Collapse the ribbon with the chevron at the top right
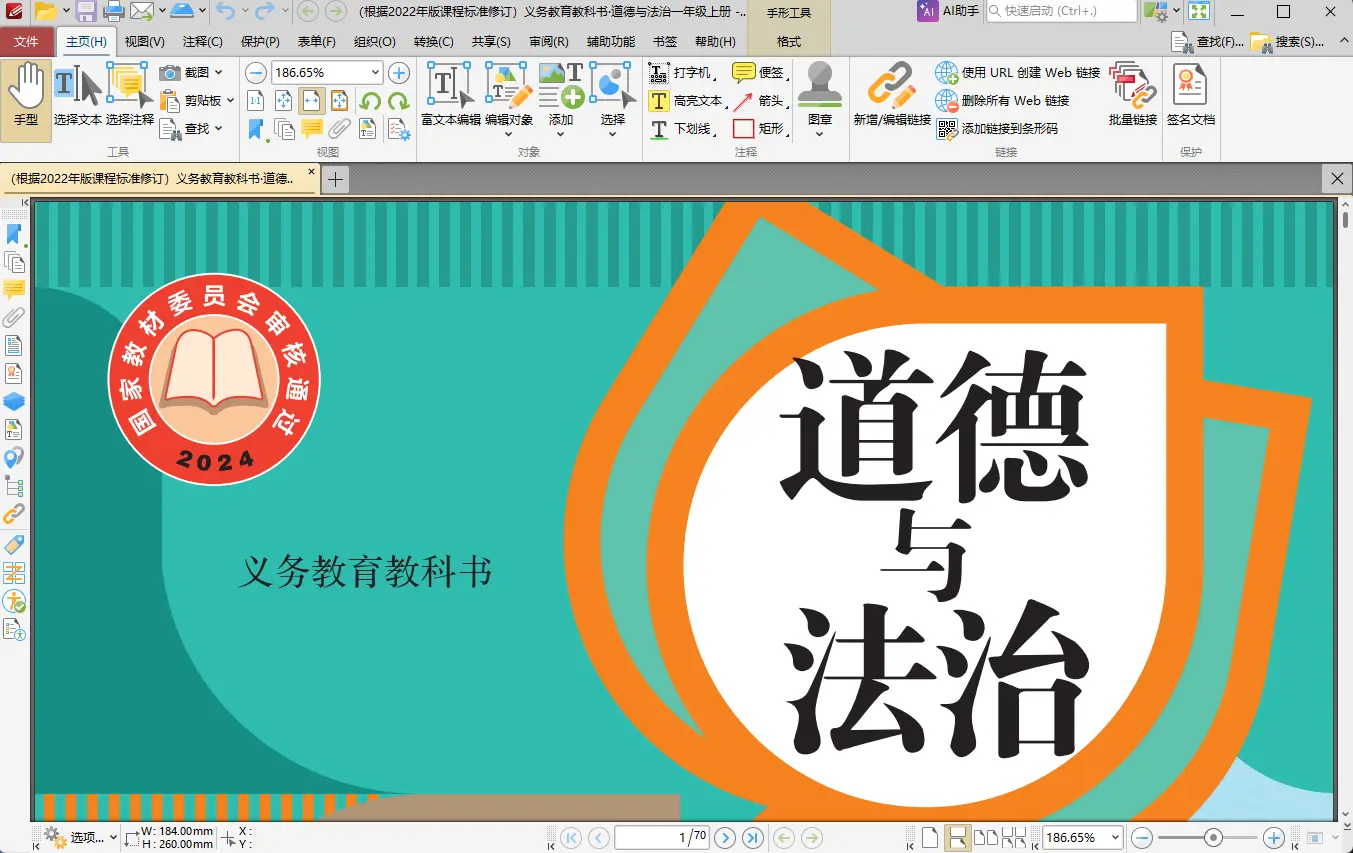This screenshot has width=1353, height=853. pyautogui.click(x=1343, y=41)
